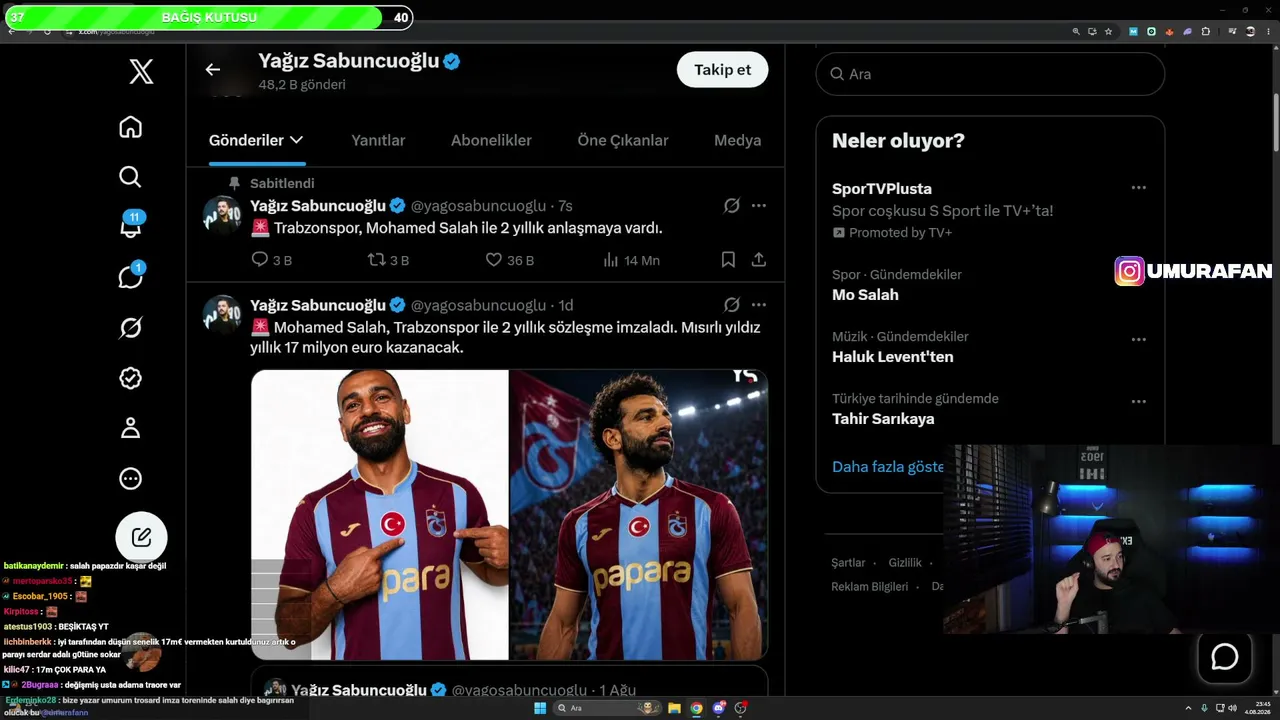This screenshot has width=1280, height=720.
Task: Bookmark this page with Chrome's star icon
Action: point(1108,32)
